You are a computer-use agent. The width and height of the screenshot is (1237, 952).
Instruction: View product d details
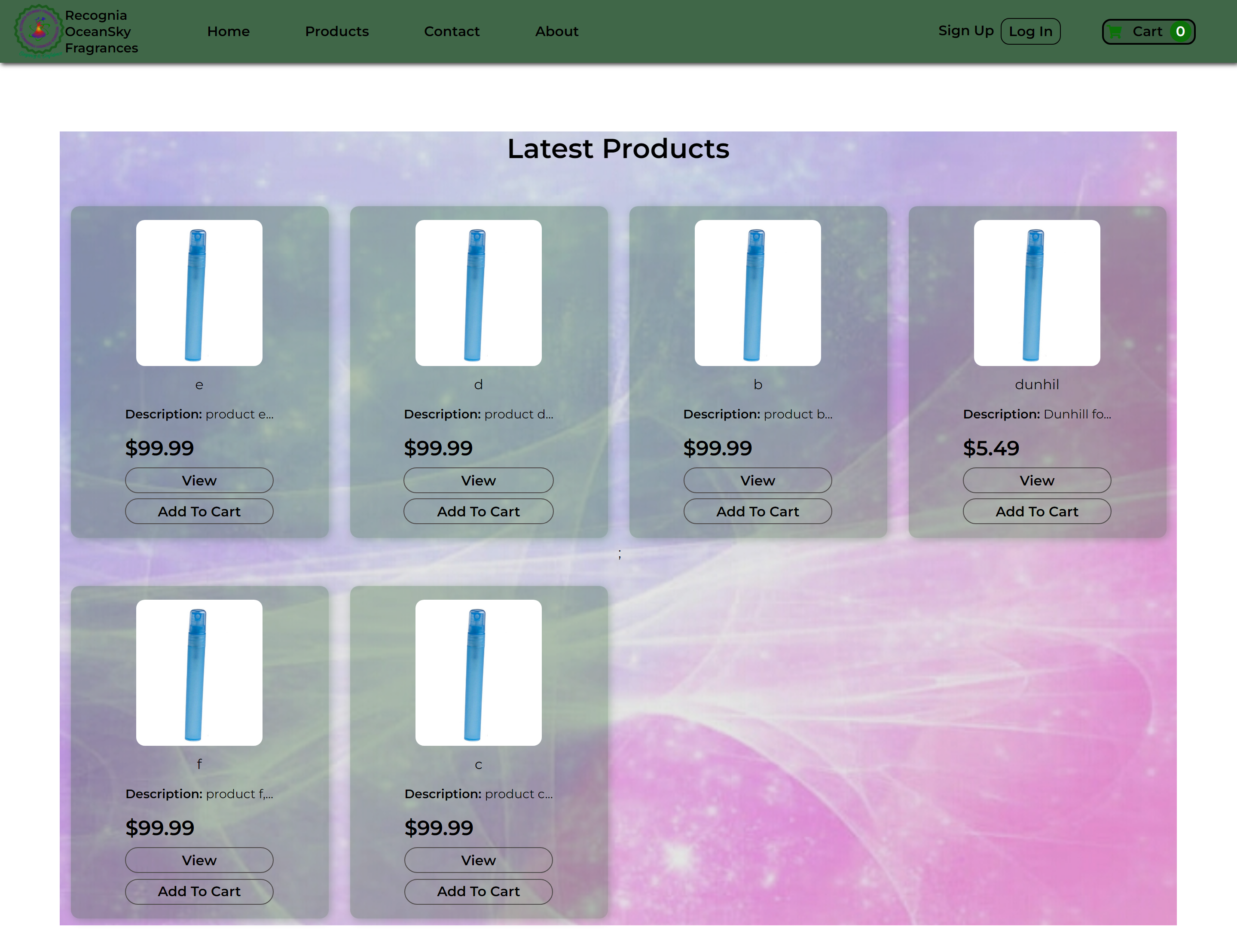tap(479, 480)
